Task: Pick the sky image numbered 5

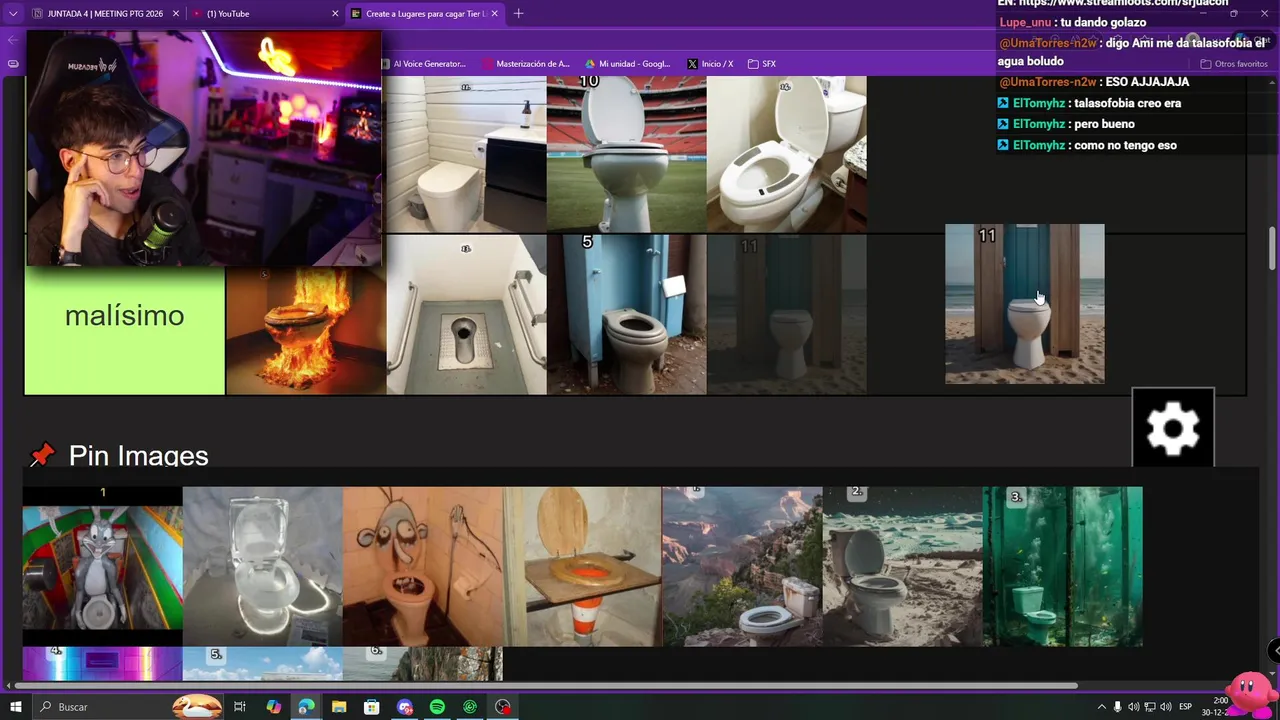Action: click(263, 664)
